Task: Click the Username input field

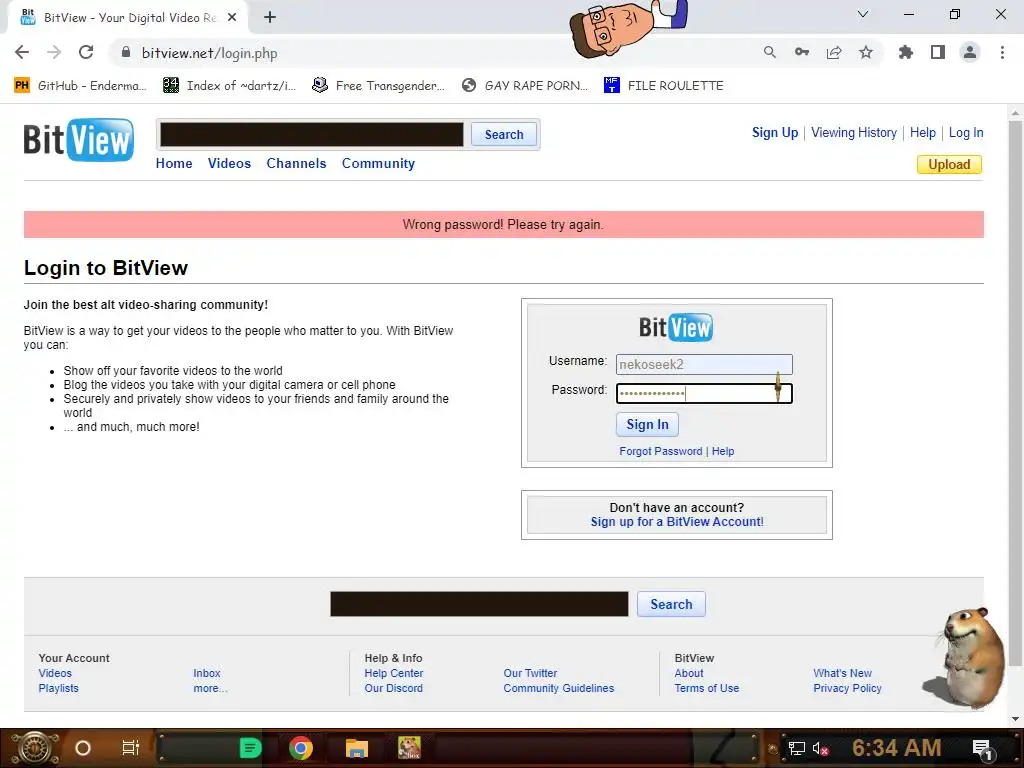Action: pos(704,364)
